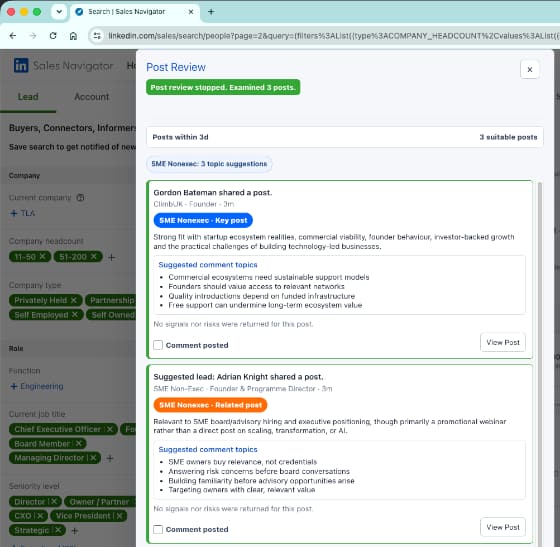Viewport: 560px width, 547px height.
Task: Click the Owner / Partner seniority chip
Action: click(100, 501)
